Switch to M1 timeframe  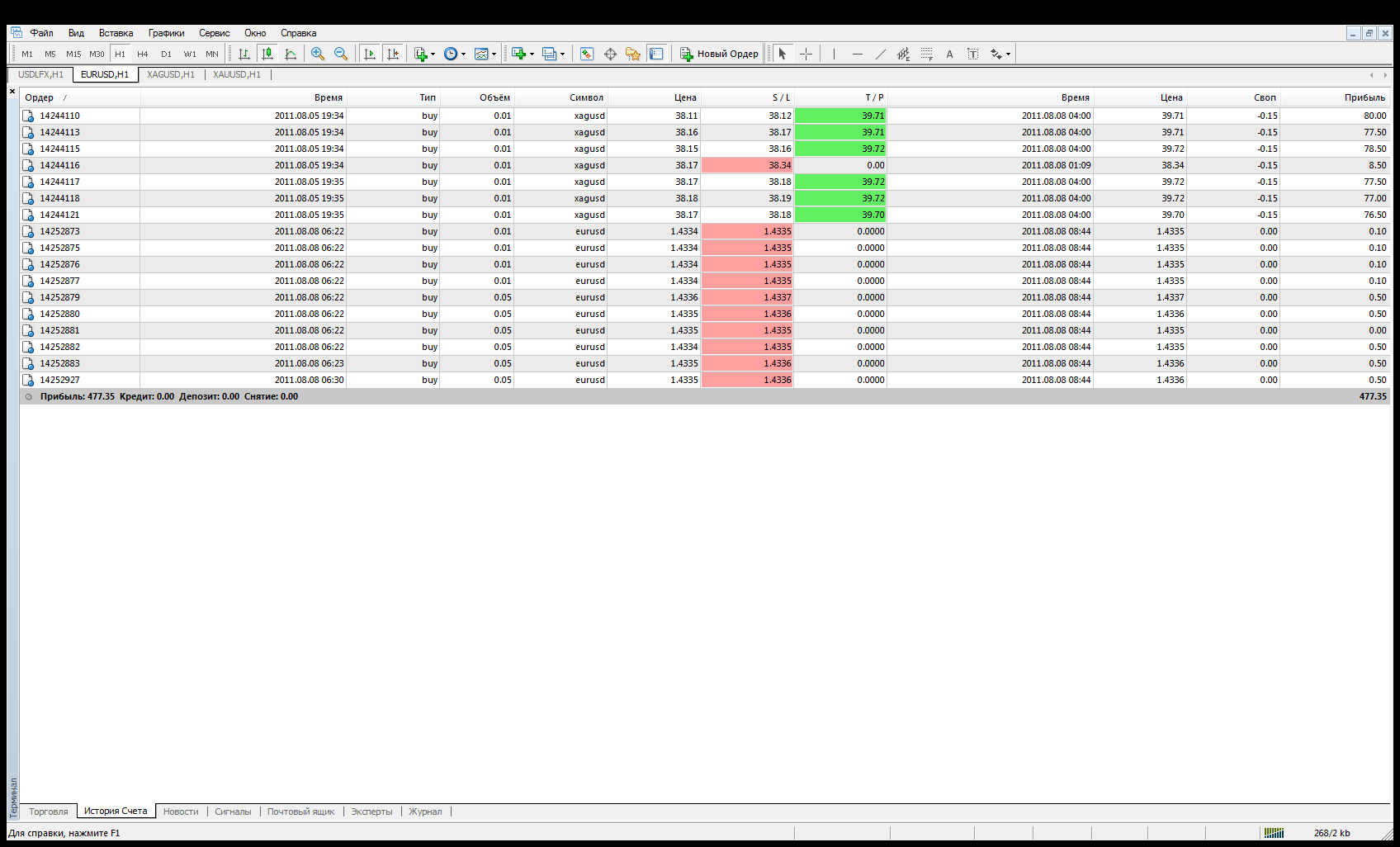tap(27, 54)
